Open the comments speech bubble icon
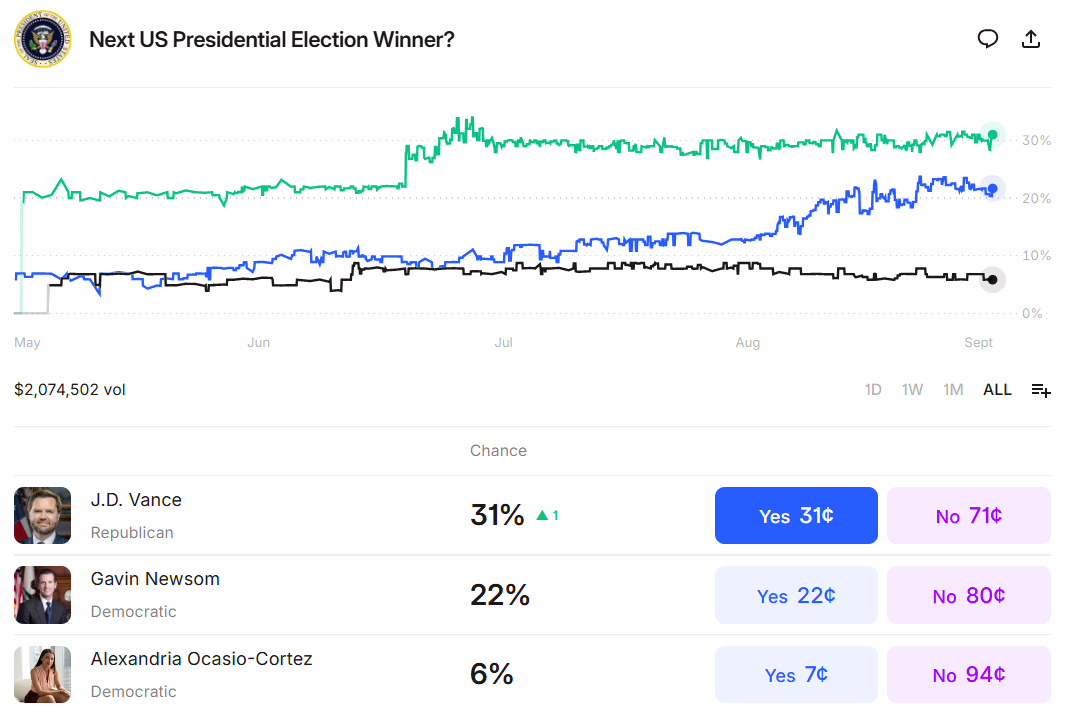Image resolution: width=1092 pixels, height=714 pixels. tap(988, 39)
